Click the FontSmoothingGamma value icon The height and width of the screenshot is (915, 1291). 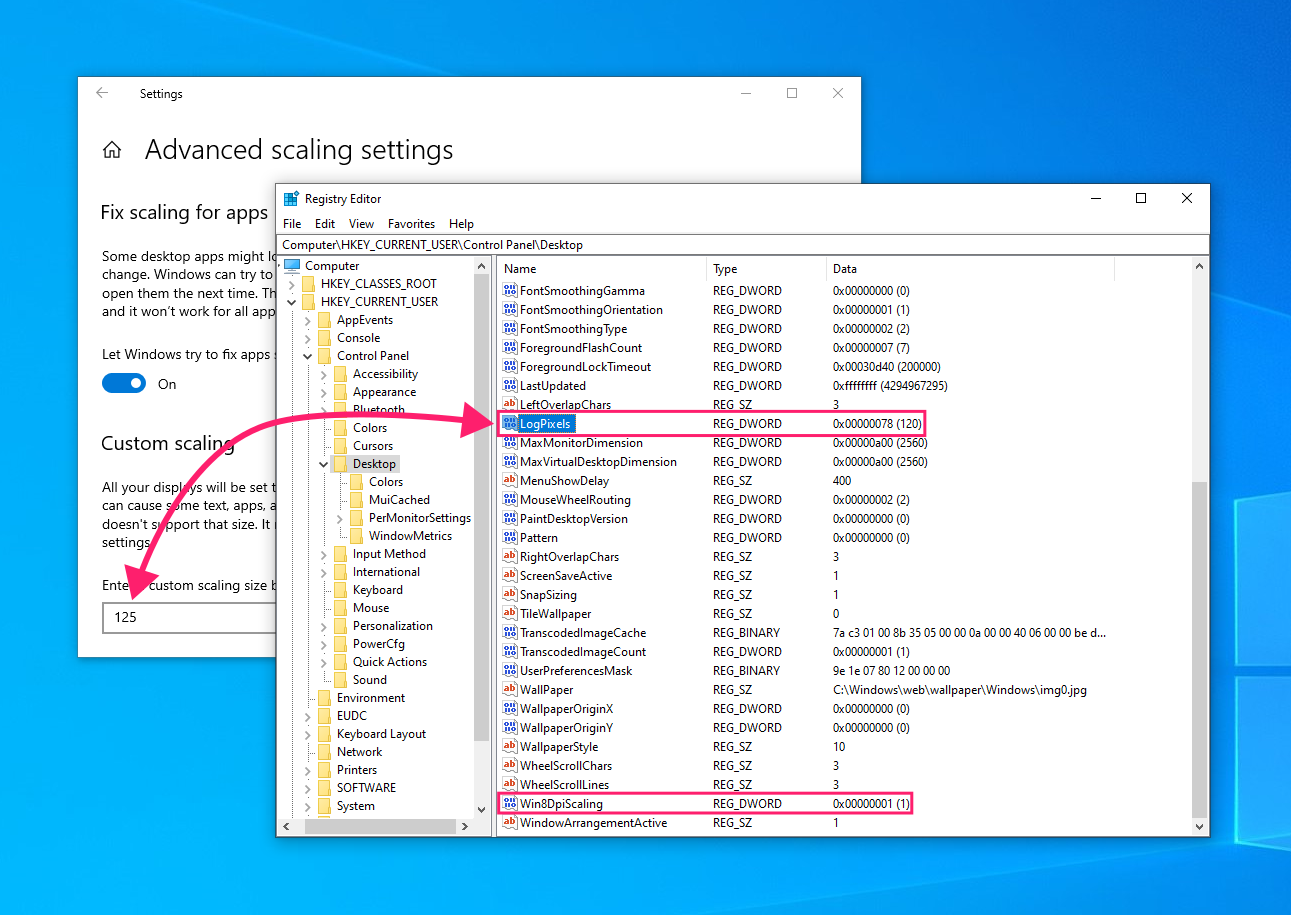point(510,291)
